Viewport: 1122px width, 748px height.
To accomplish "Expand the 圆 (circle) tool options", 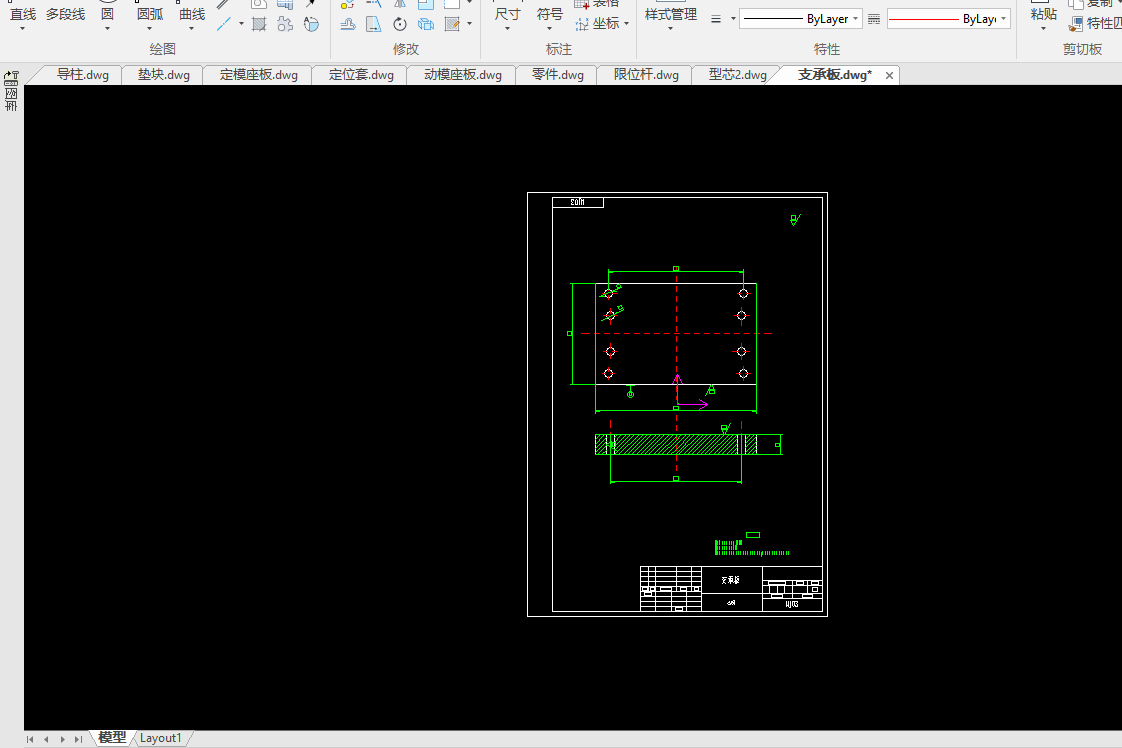I will (x=107, y=28).
